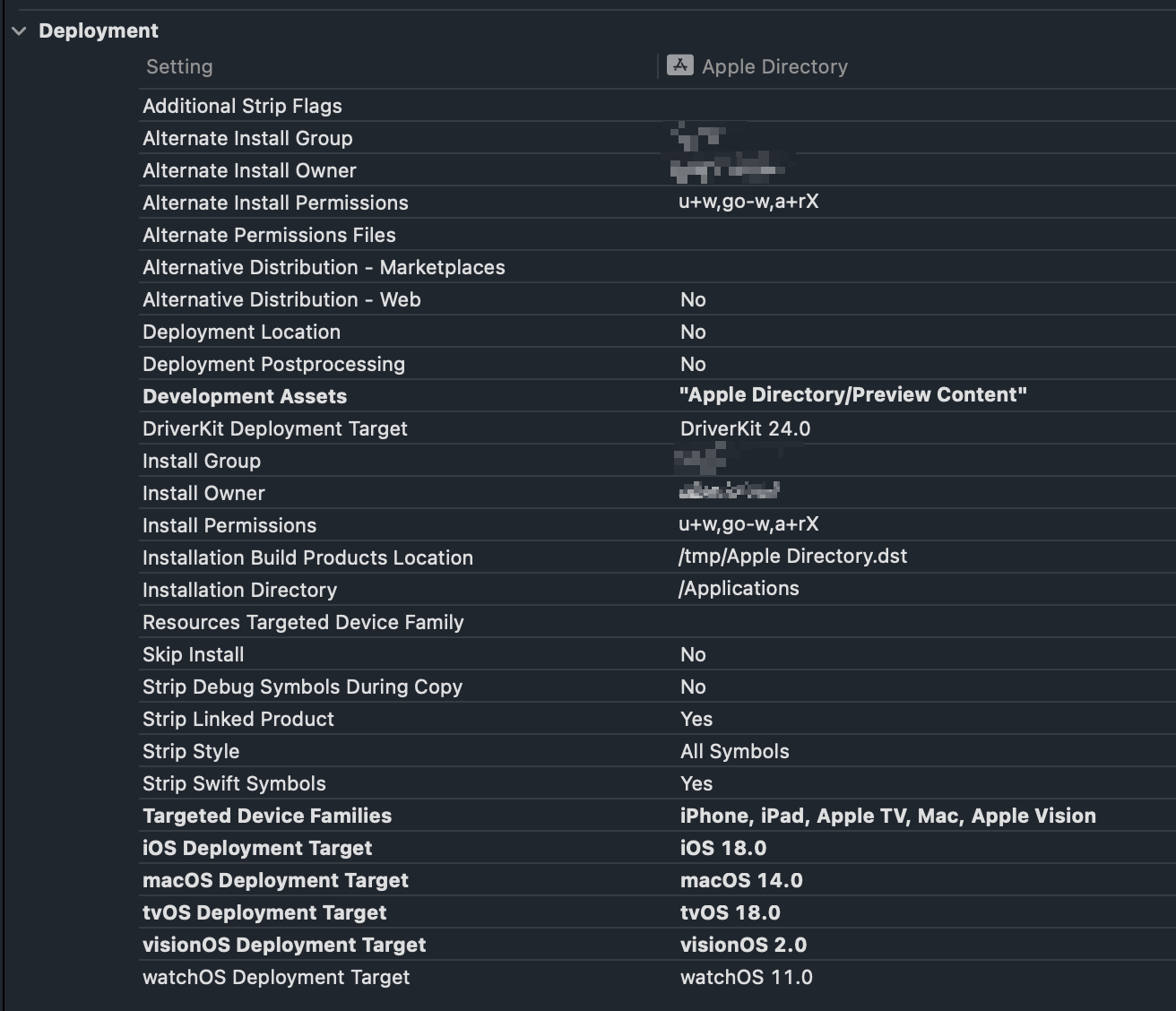Open the watchOS 11.0 version dropdown
This screenshot has width=1176, height=1011.
coord(746,977)
